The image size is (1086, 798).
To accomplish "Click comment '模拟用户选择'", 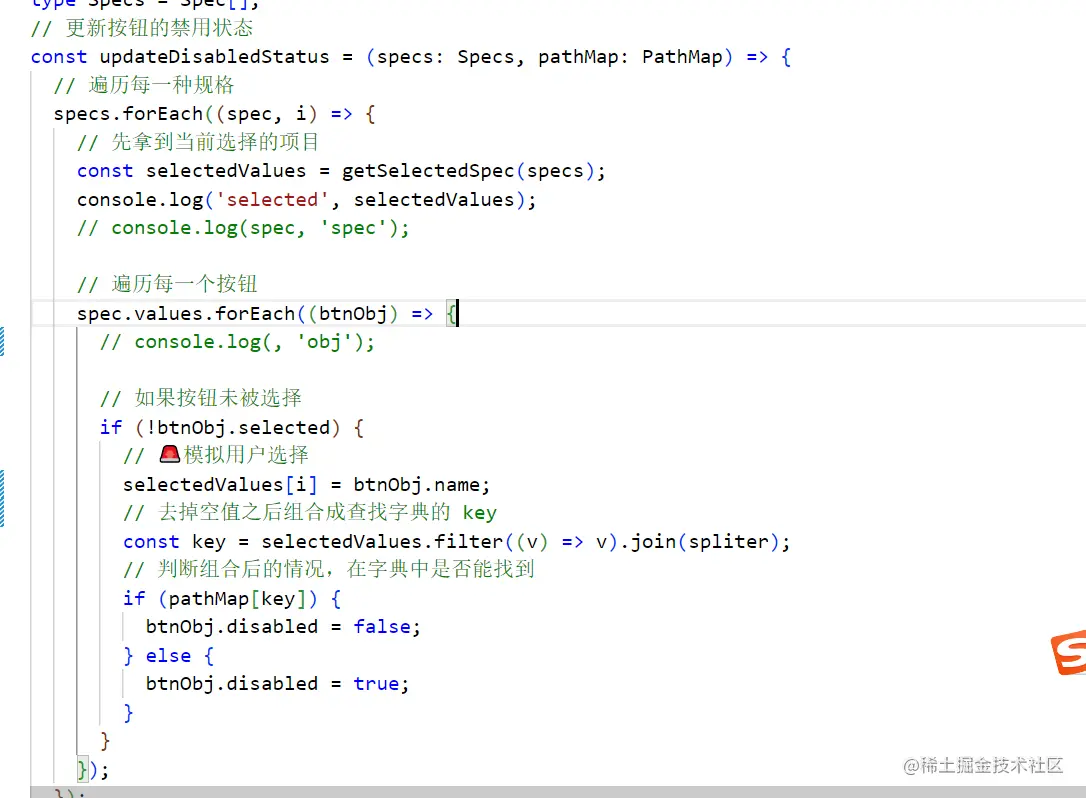I will tap(247, 454).
